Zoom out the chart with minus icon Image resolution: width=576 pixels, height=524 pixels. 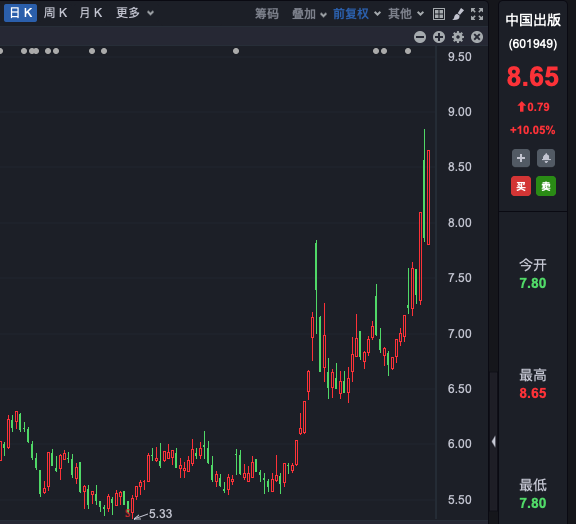[420, 37]
